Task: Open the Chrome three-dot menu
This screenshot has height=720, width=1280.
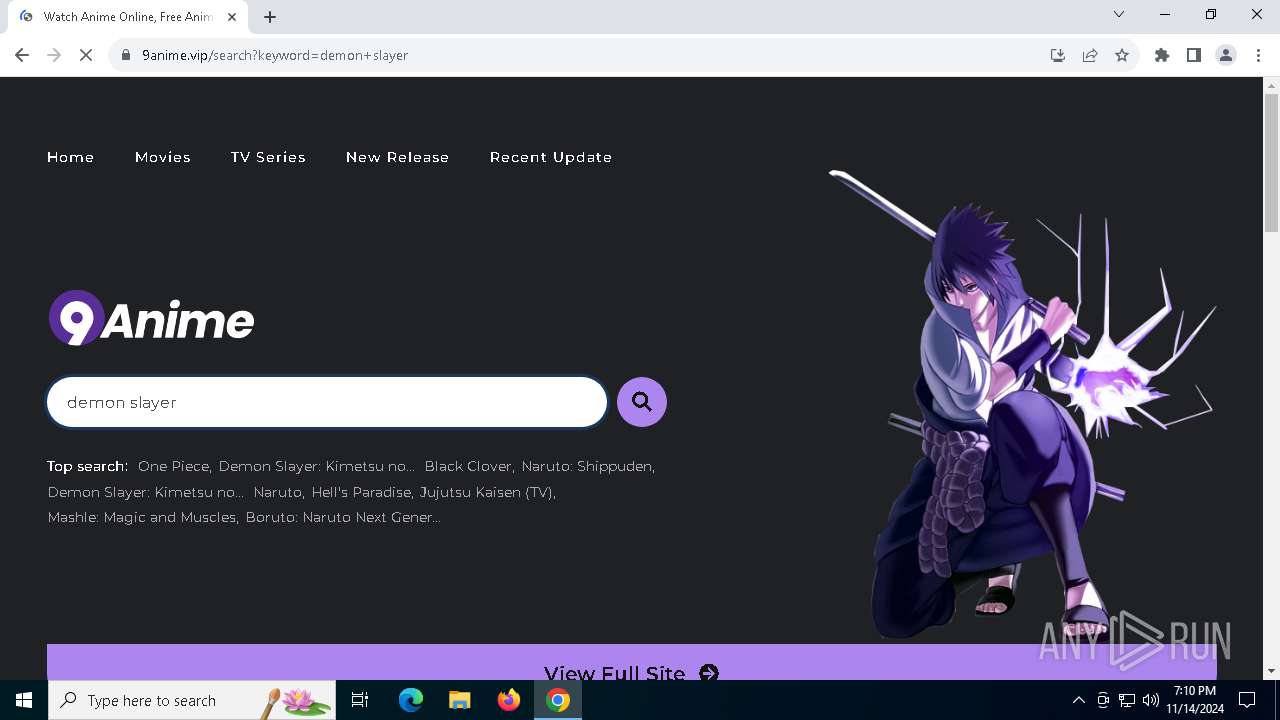Action: [1258, 55]
